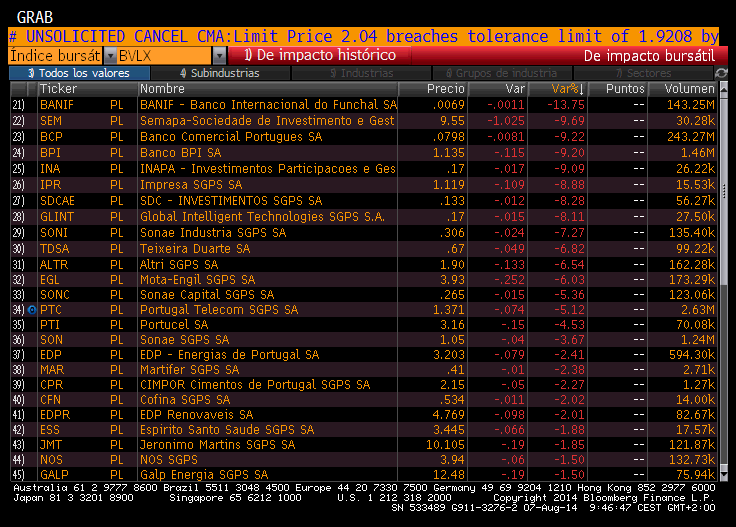The width and height of the screenshot is (736, 527).
Task: Click NOS SGPS name
Action: coord(169,460)
